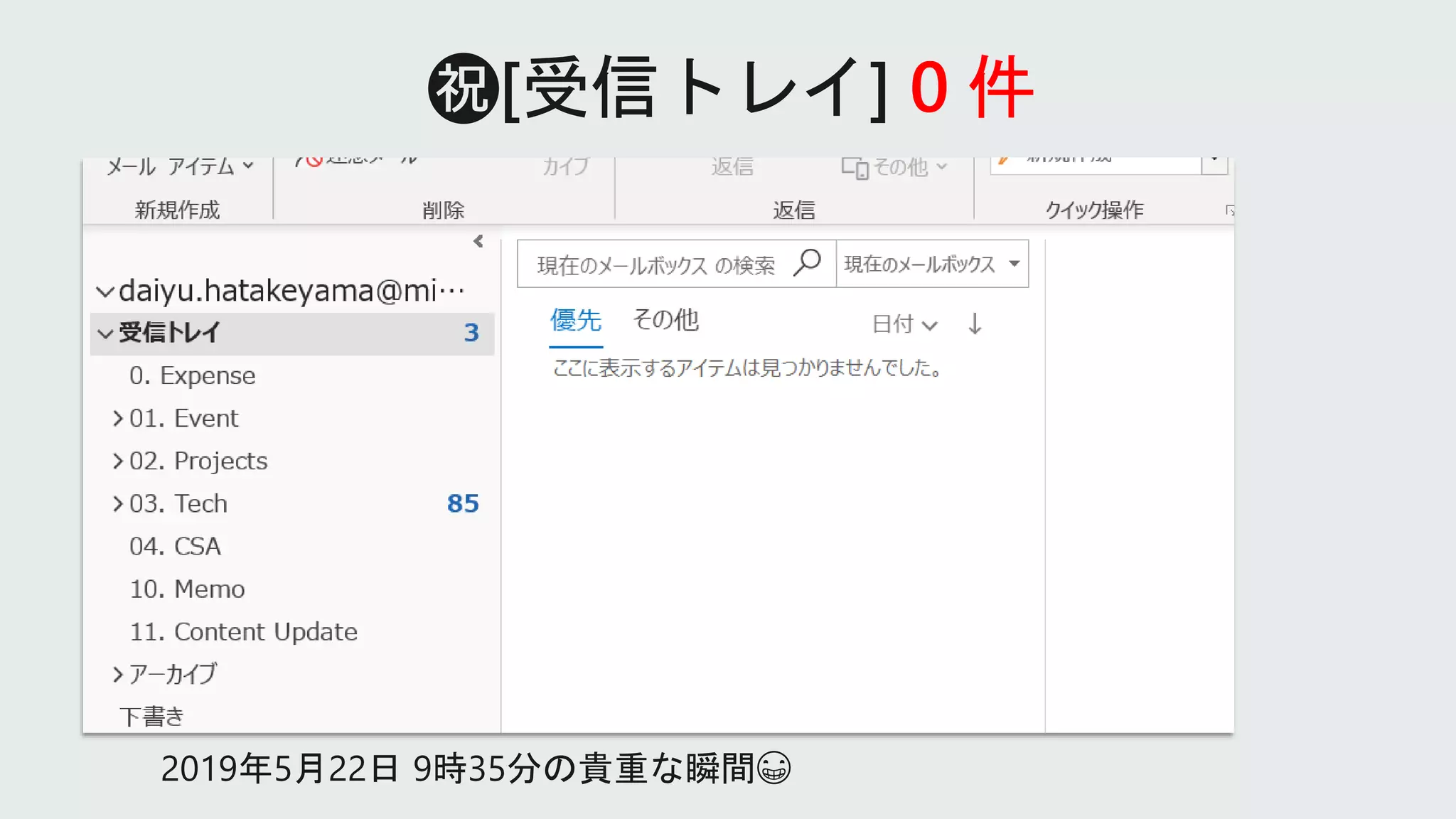Switch to the 優先 tab

click(x=576, y=321)
